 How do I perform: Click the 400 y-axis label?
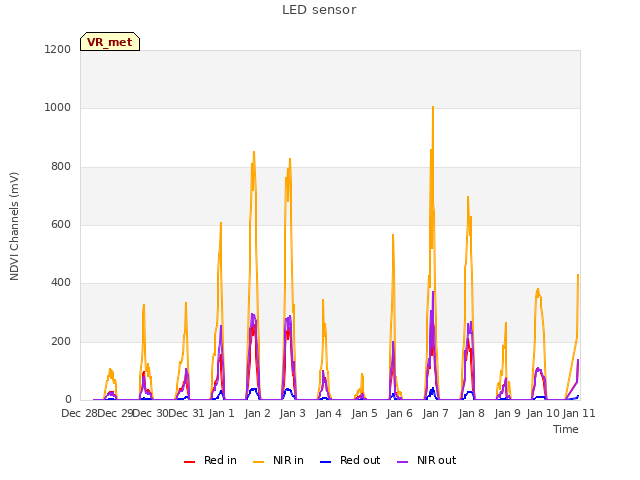point(61,283)
